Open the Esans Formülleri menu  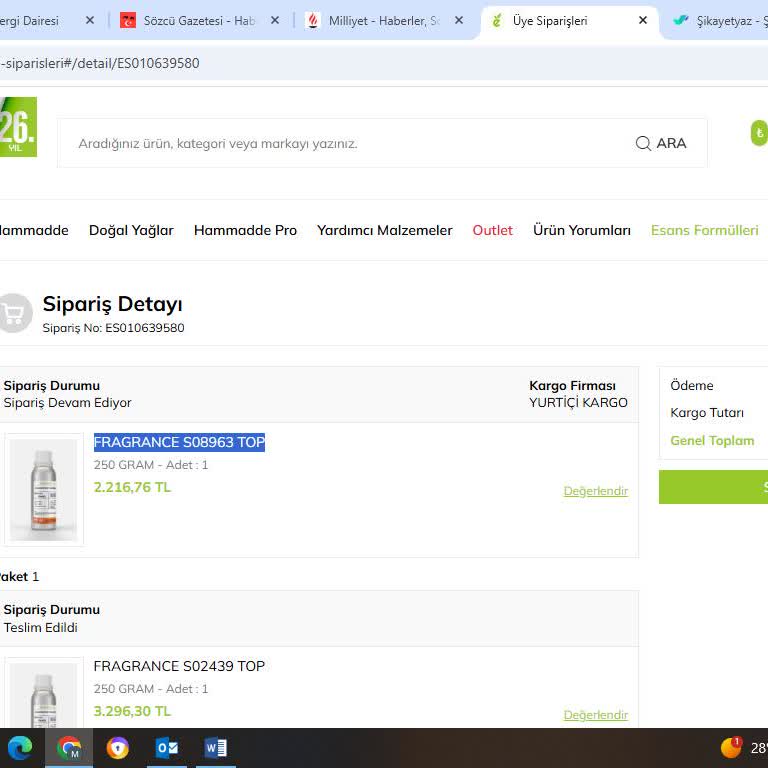coord(704,230)
